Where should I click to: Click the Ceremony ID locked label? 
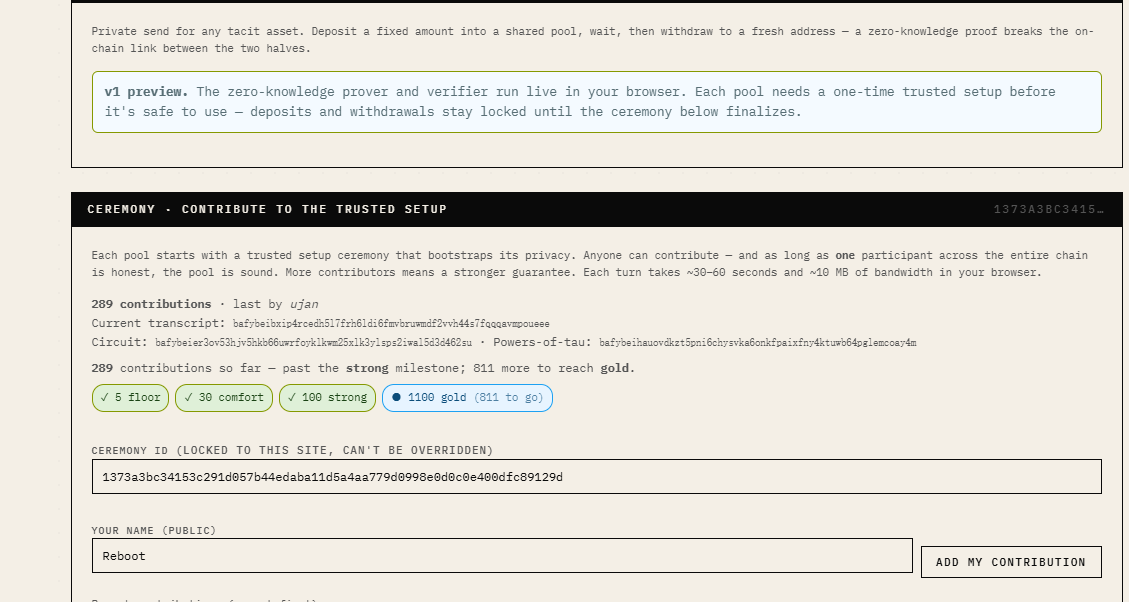click(x=292, y=450)
